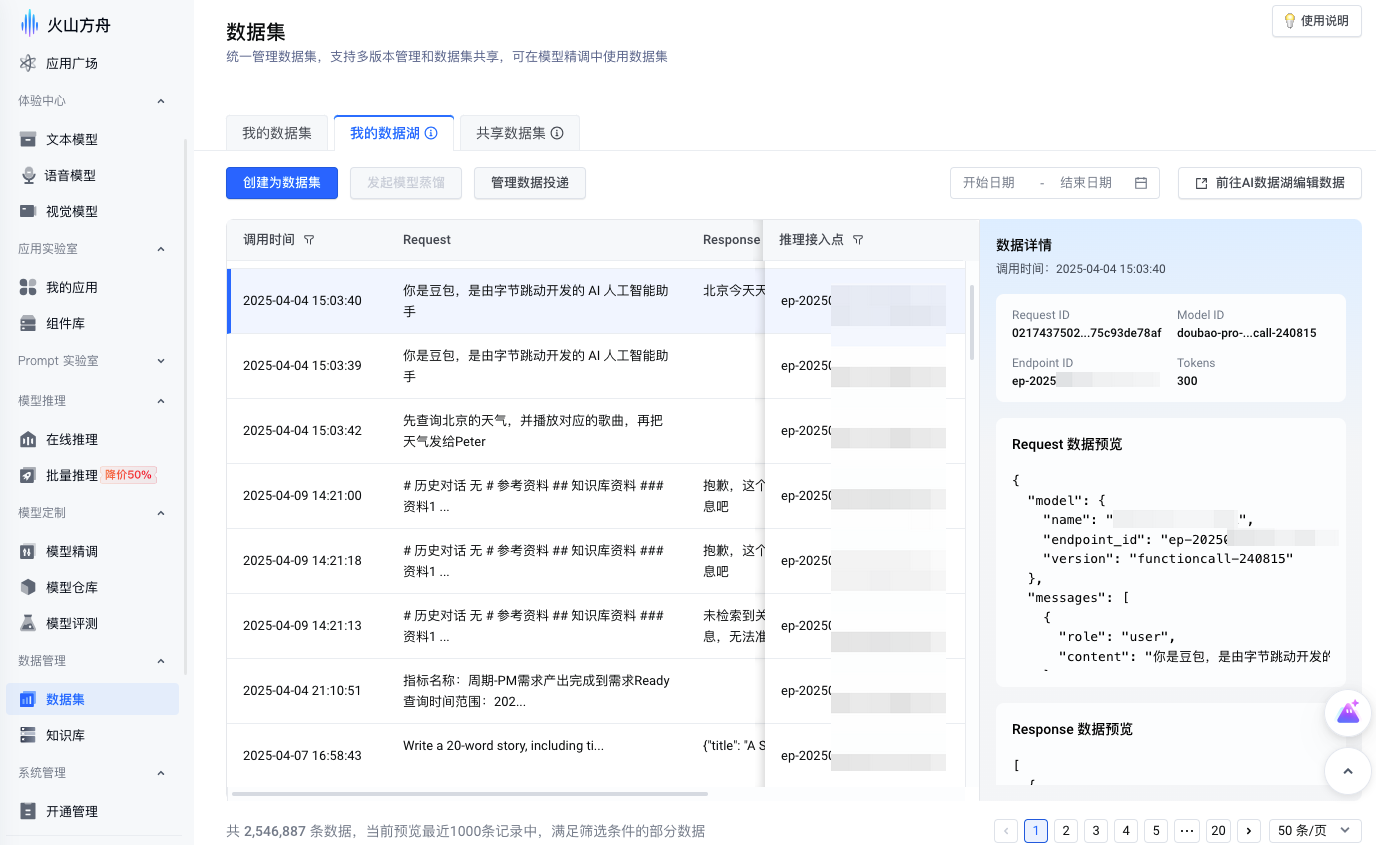Go to page 5
The width and height of the screenshot is (1376, 845).
click(1156, 831)
